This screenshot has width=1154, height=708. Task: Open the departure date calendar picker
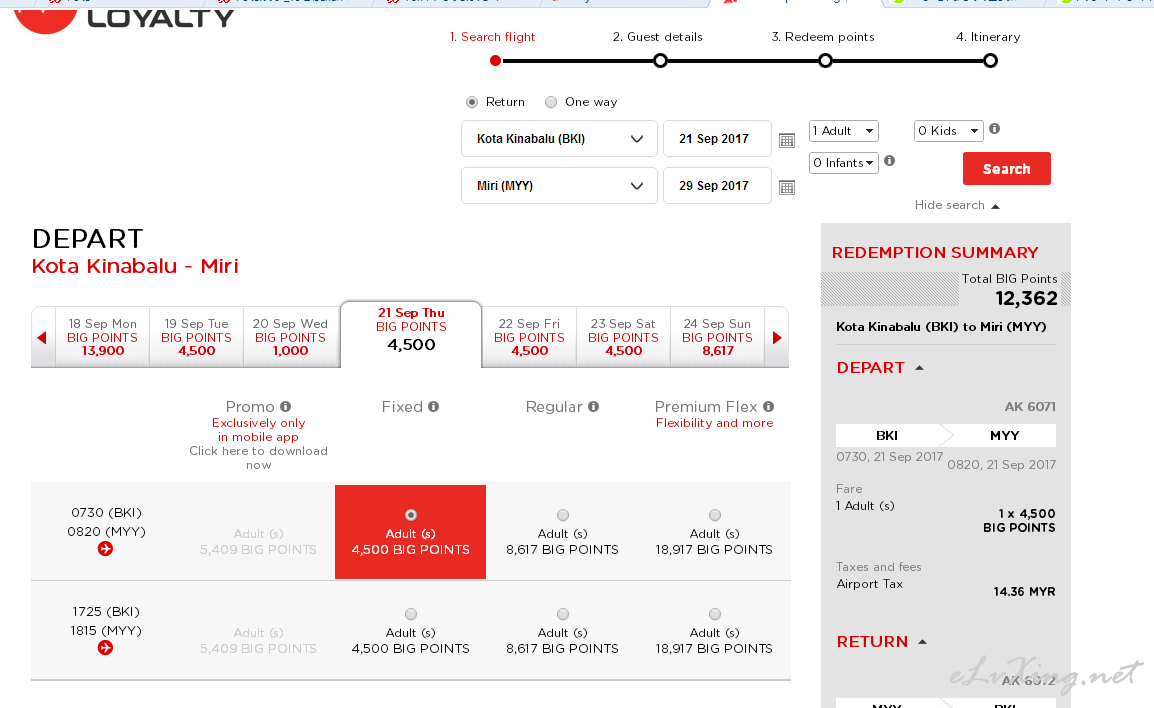(x=787, y=140)
